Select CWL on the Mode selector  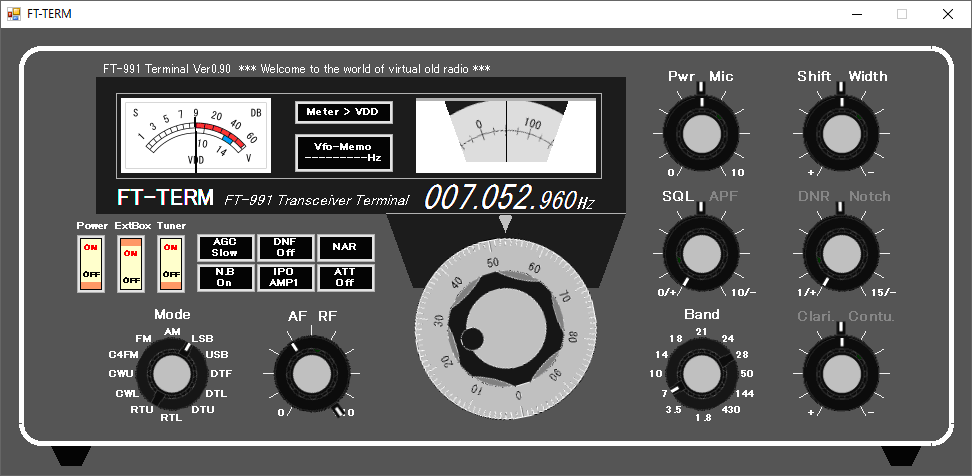click(x=127, y=394)
